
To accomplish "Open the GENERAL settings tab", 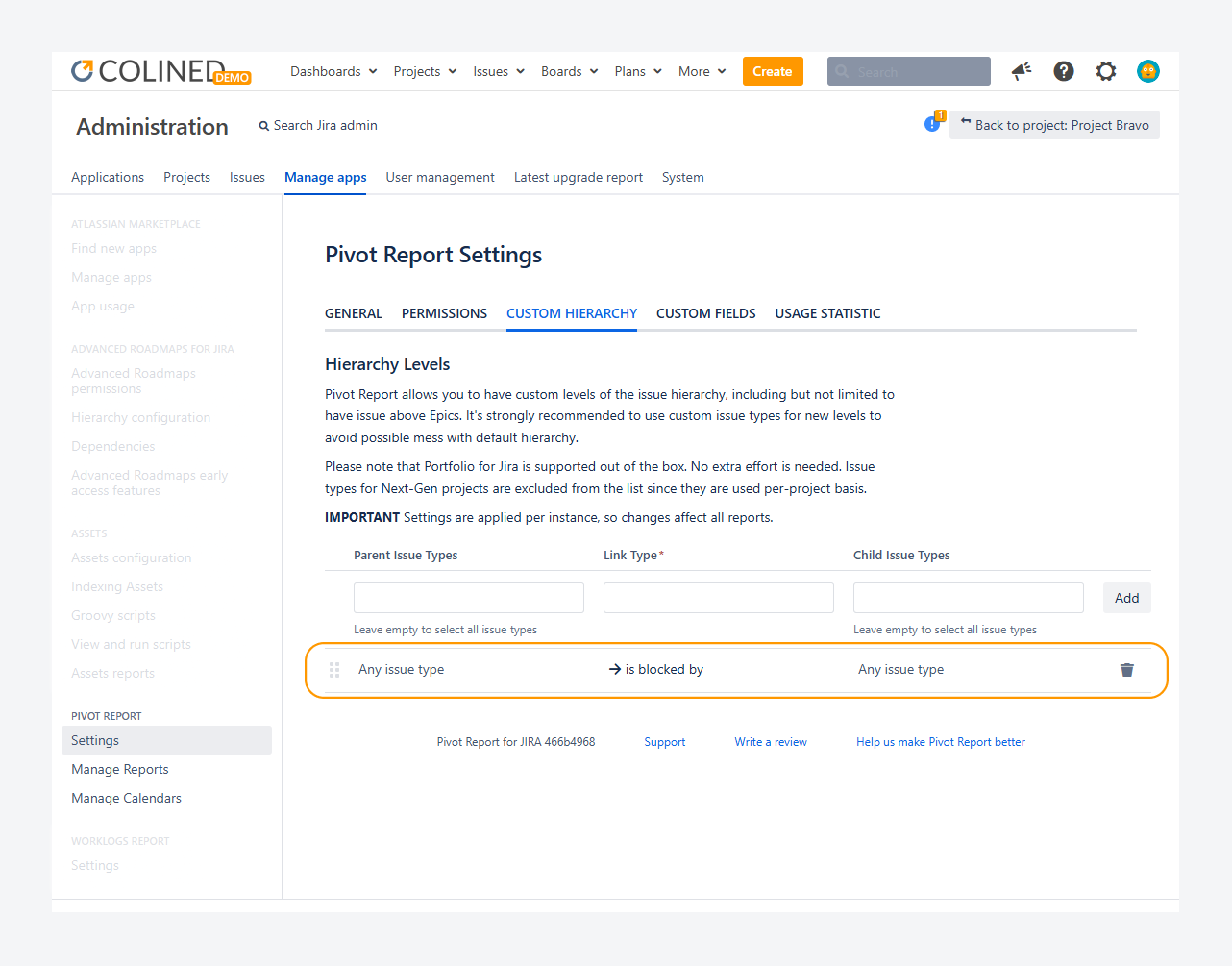I will pyautogui.click(x=354, y=313).
